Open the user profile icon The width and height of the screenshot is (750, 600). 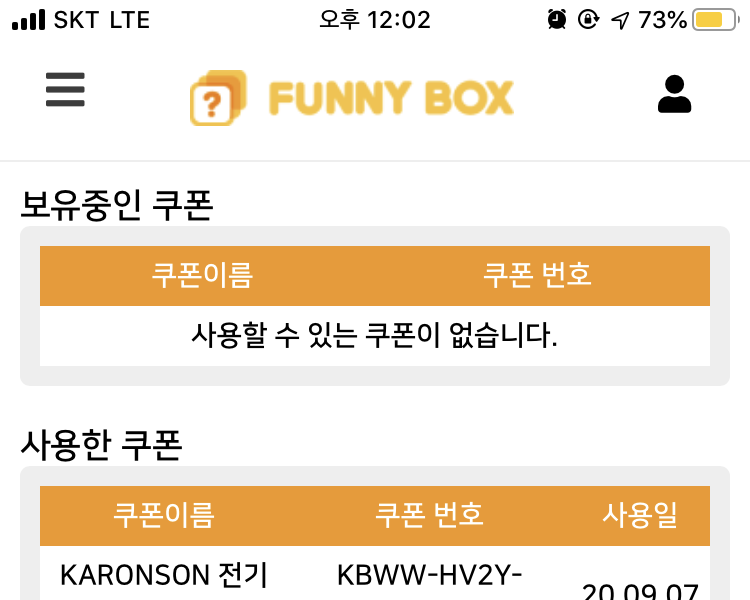click(675, 94)
